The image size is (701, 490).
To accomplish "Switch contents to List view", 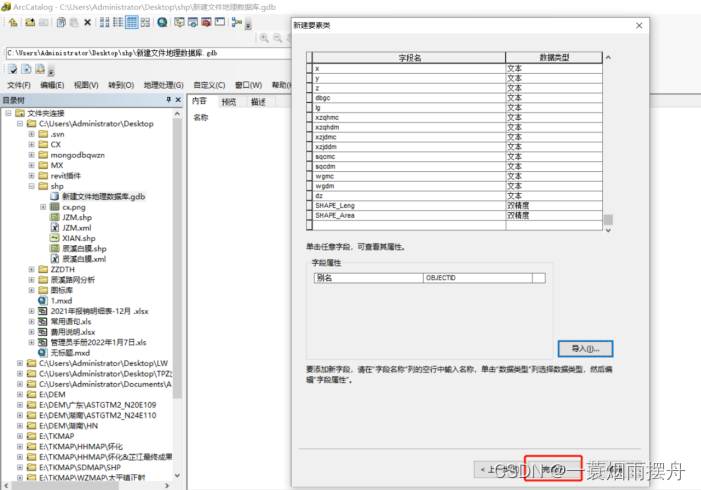I will pos(118,22).
